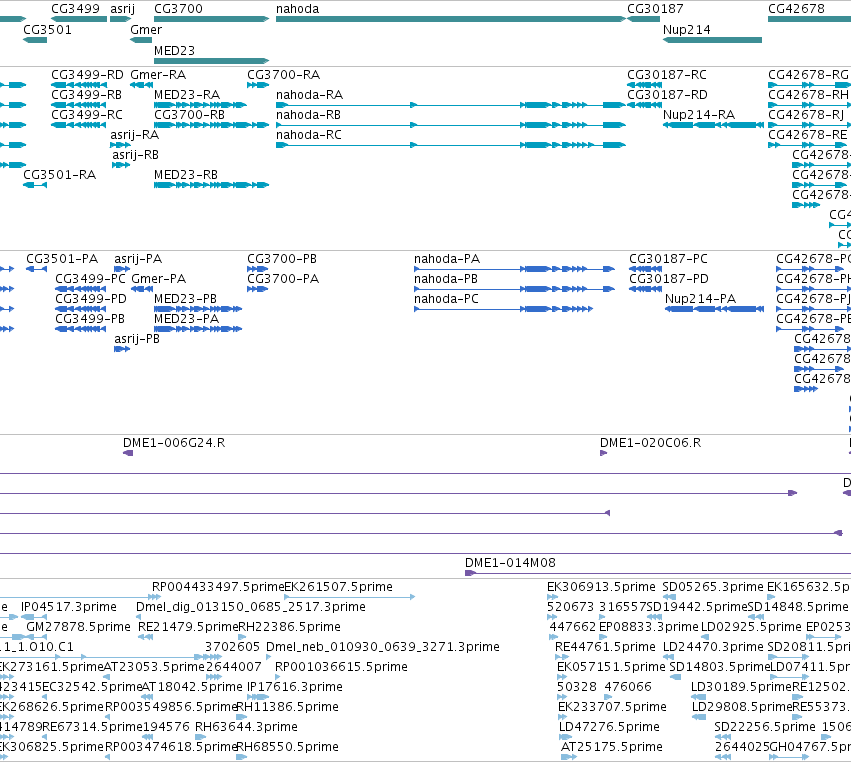Select transcript CG3499-RC label
This screenshot has height=762, width=851.
click(87, 115)
